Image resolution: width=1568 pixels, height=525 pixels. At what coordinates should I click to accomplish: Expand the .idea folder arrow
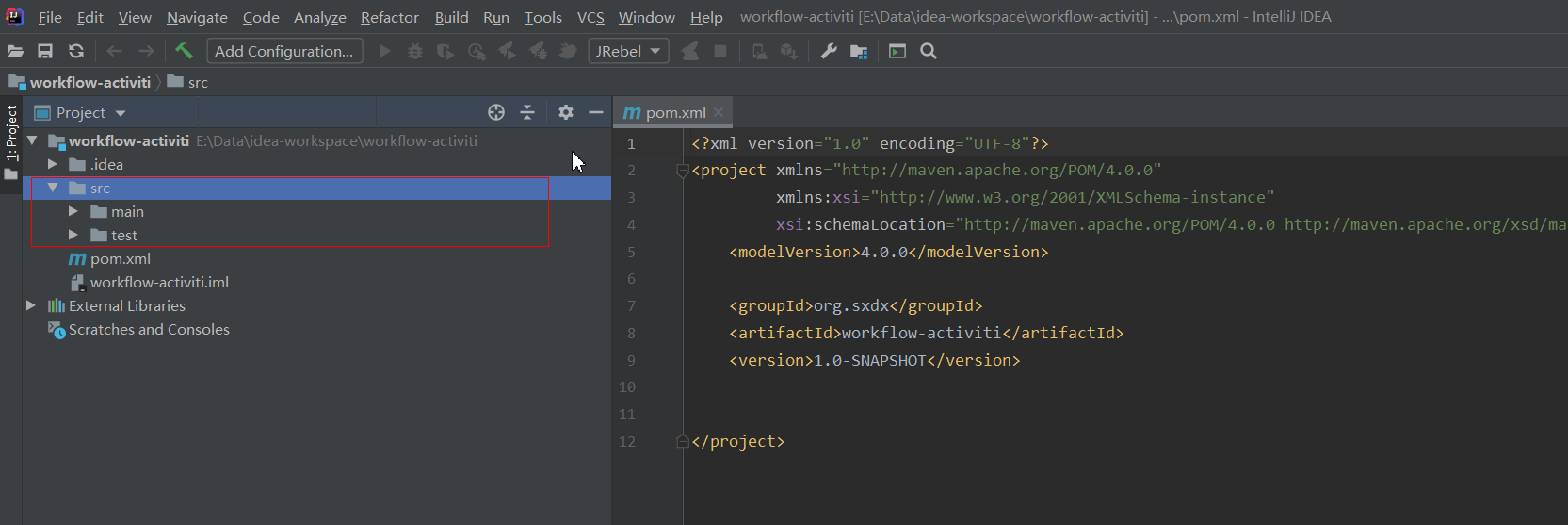coord(53,164)
